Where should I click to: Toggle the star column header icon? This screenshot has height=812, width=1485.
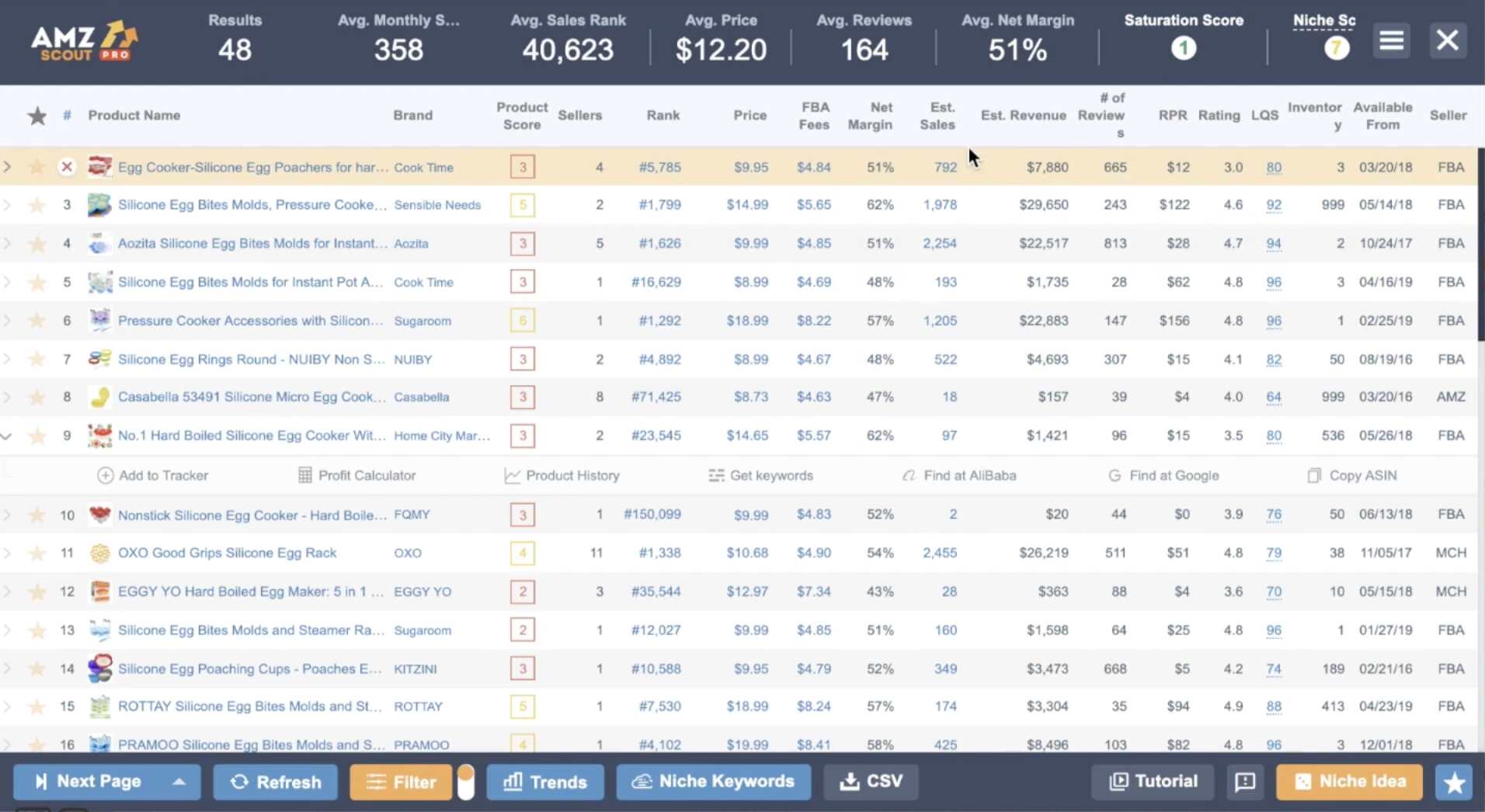pos(37,116)
